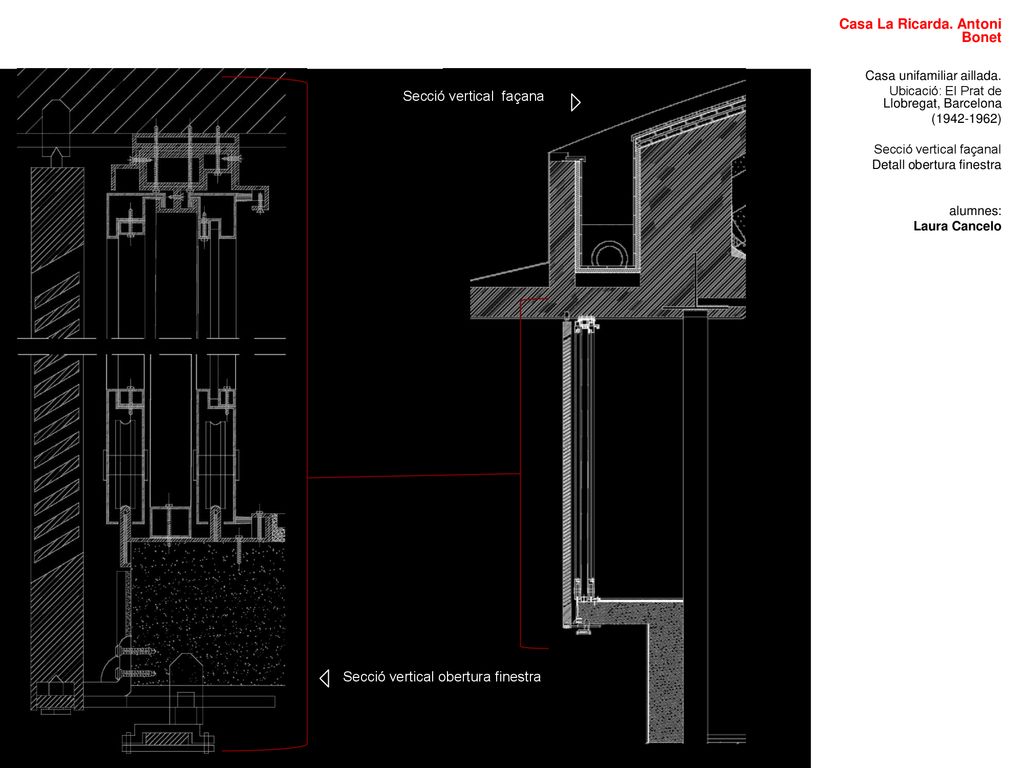The width and height of the screenshot is (1024, 768).
Task: Click the right-pointing triangle beside 'Secció vertical façana'
Action: pyautogui.click(x=575, y=103)
